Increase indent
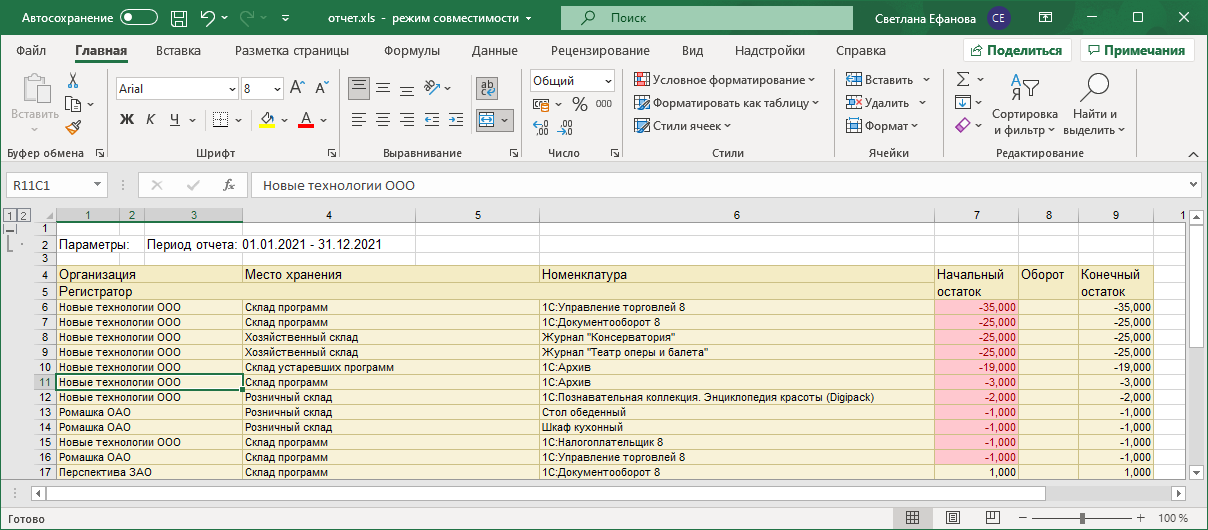1208x530 pixels. [x=457, y=120]
